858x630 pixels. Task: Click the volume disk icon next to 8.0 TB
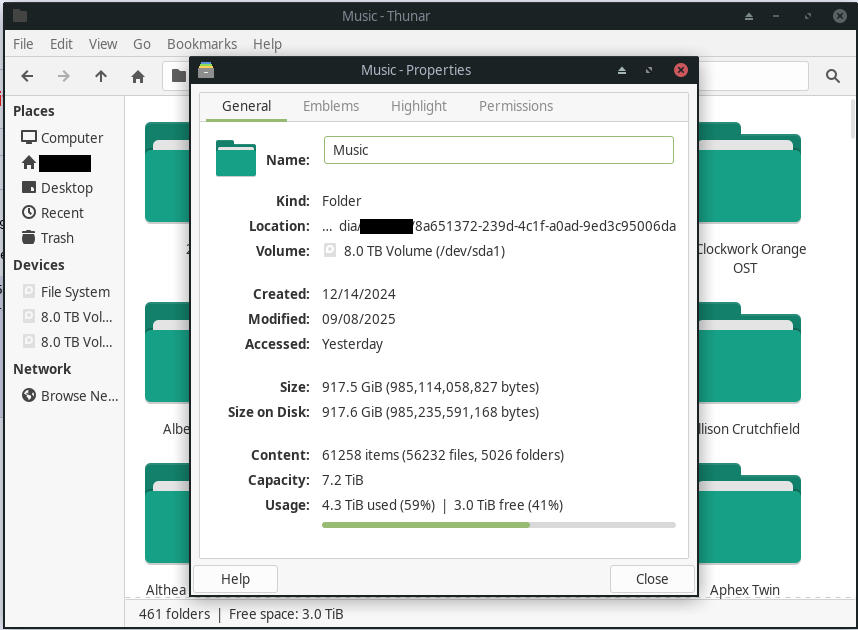coord(329,251)
